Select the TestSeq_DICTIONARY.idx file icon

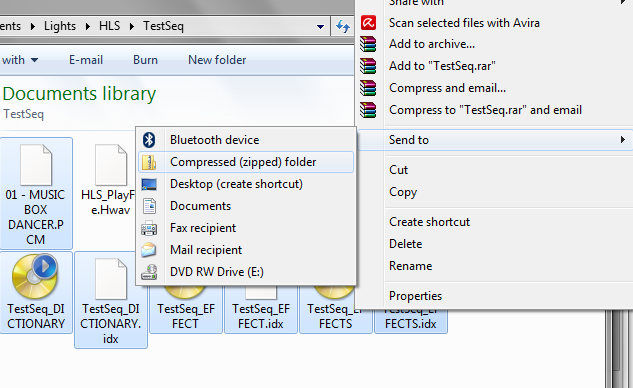click(111, 279)
